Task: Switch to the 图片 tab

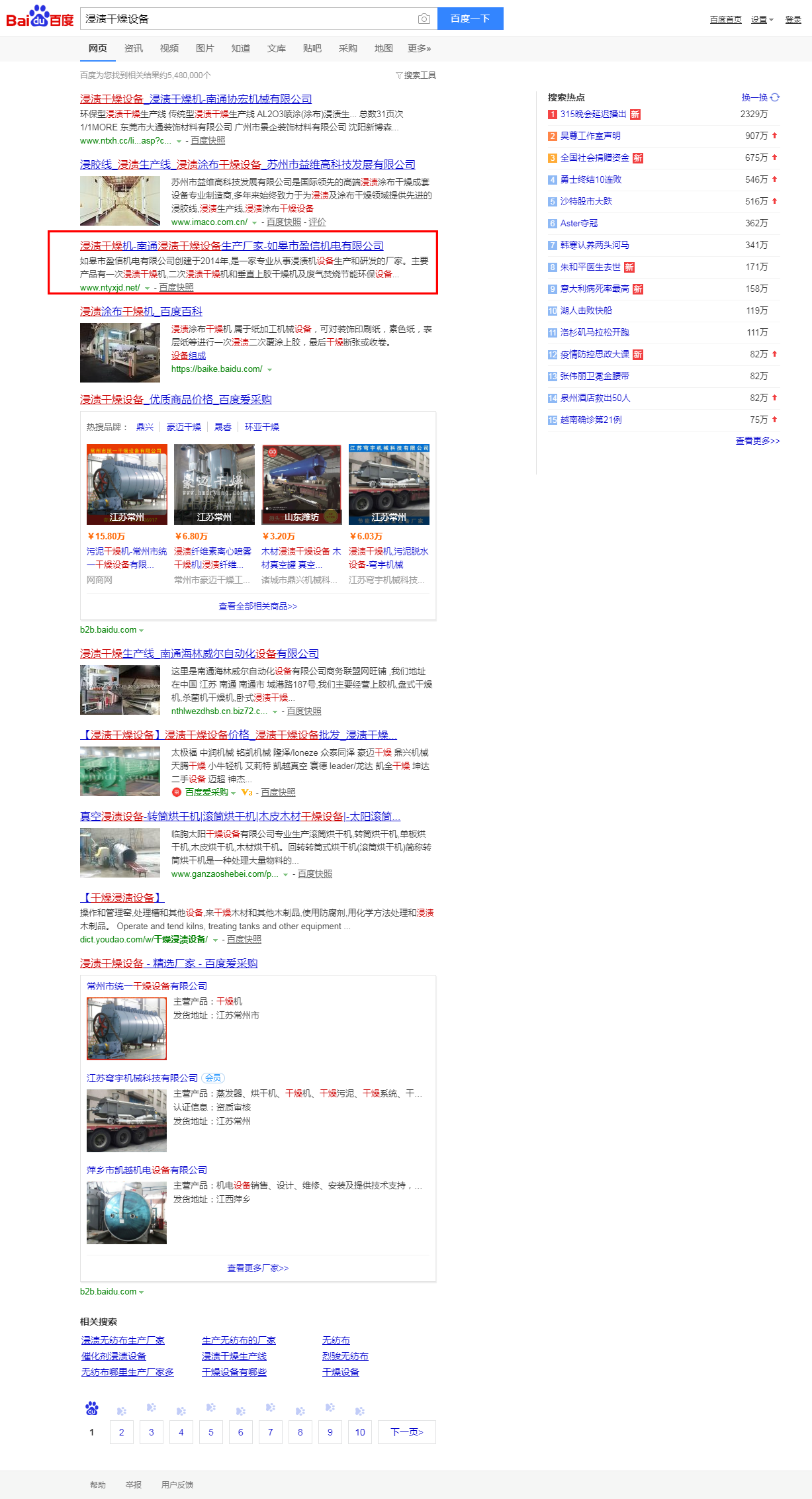Action: click(205, 48)
